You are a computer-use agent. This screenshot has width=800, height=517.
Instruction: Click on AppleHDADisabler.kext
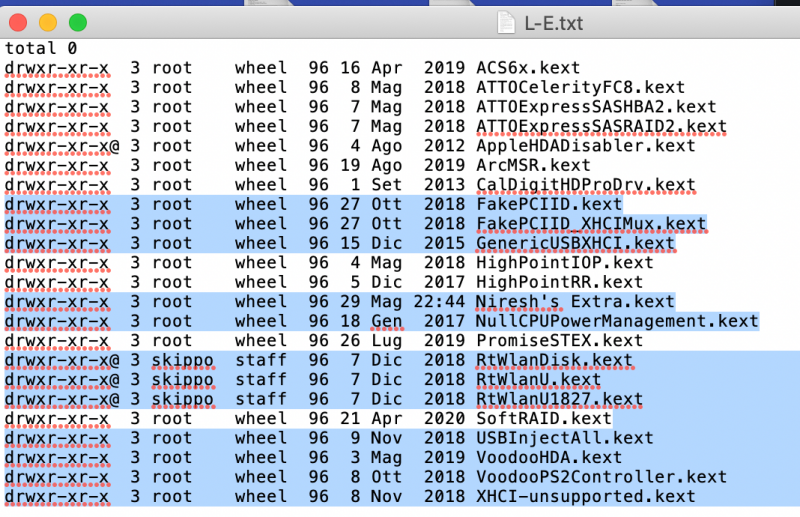click(x=586, y=146)
